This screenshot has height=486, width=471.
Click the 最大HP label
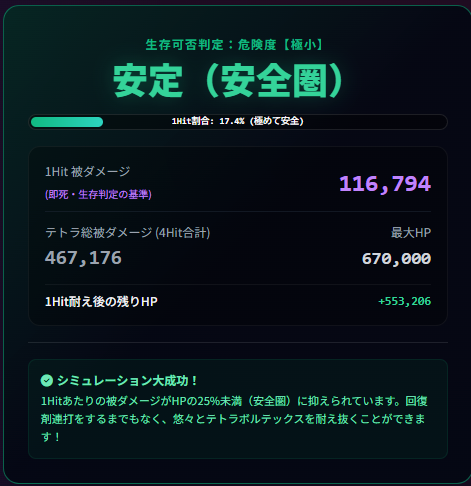click(411, 233)
